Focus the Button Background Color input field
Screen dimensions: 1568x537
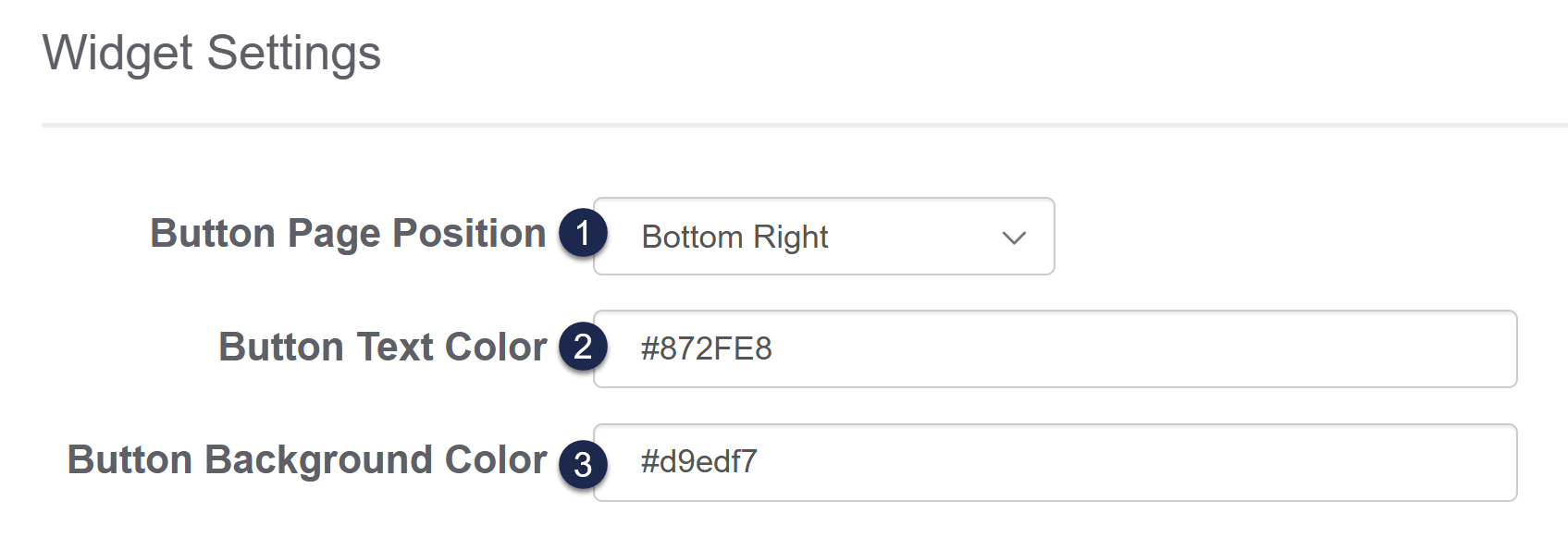coord(1055,462)
